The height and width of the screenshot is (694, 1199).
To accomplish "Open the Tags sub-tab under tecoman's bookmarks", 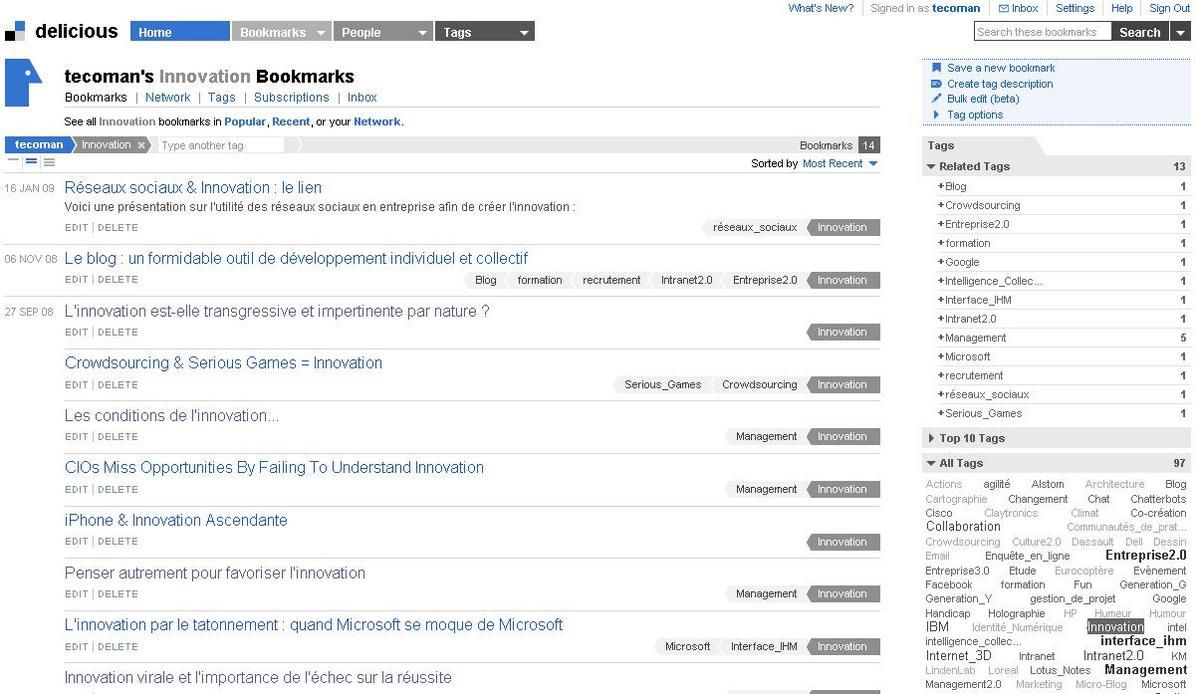I will tap(221, 97).
